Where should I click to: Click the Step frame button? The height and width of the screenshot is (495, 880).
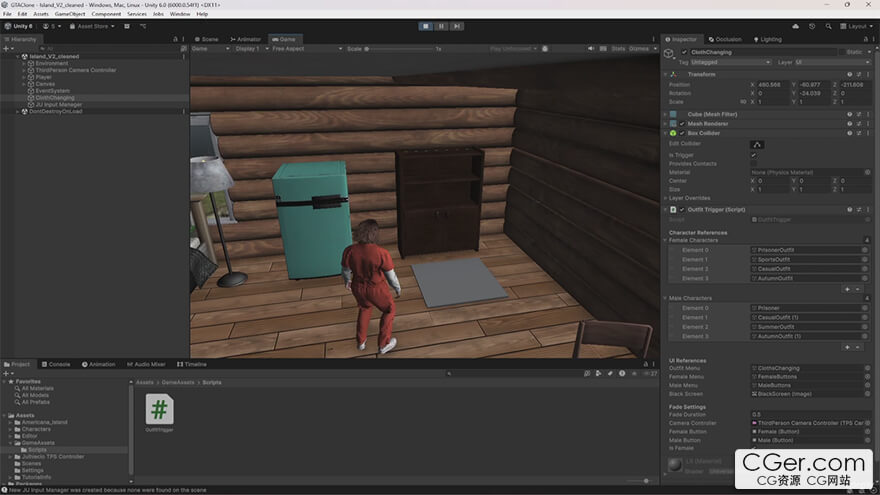pyautogui.click(x=456, y=26)
